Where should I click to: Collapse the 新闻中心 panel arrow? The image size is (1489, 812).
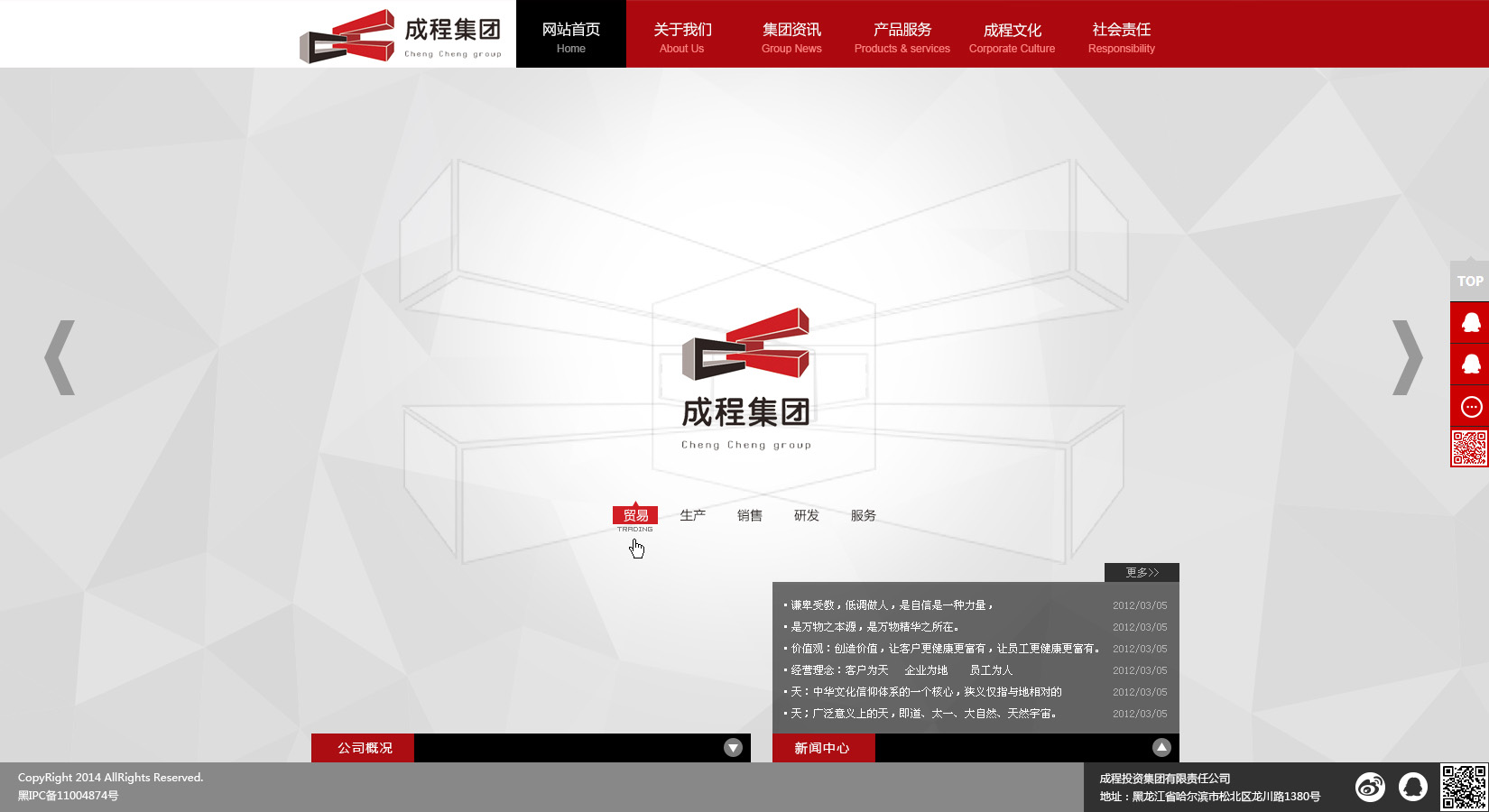(1161, 748)
